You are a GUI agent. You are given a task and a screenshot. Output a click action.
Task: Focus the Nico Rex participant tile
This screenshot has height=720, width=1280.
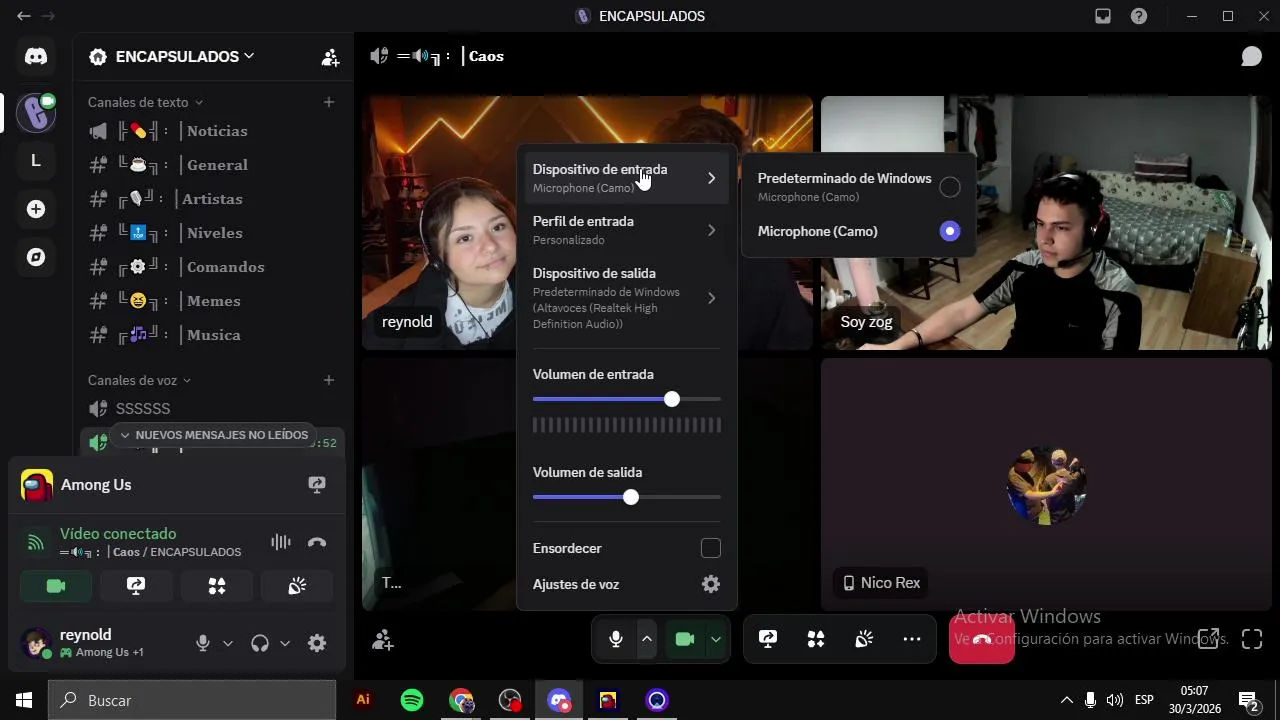pos(1046,484)
